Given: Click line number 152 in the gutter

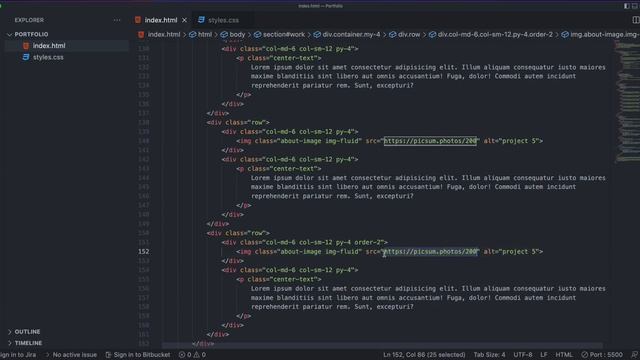Looking at the screenshot, I should (x=144, y=252).
